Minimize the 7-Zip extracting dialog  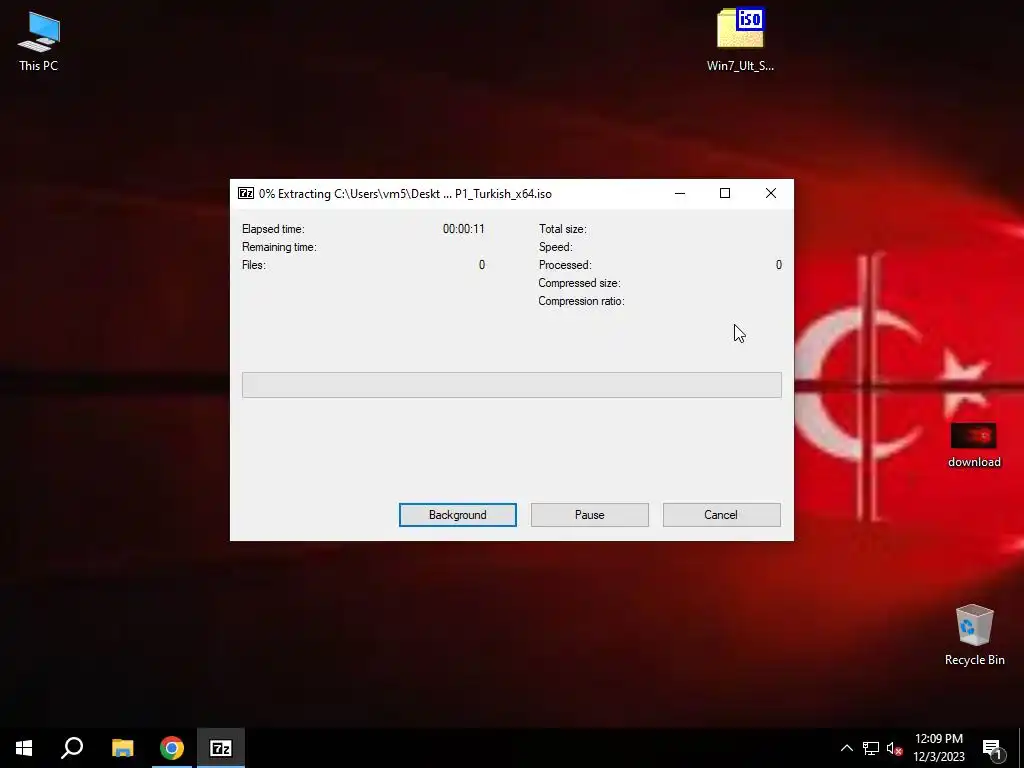pos(680,193)
